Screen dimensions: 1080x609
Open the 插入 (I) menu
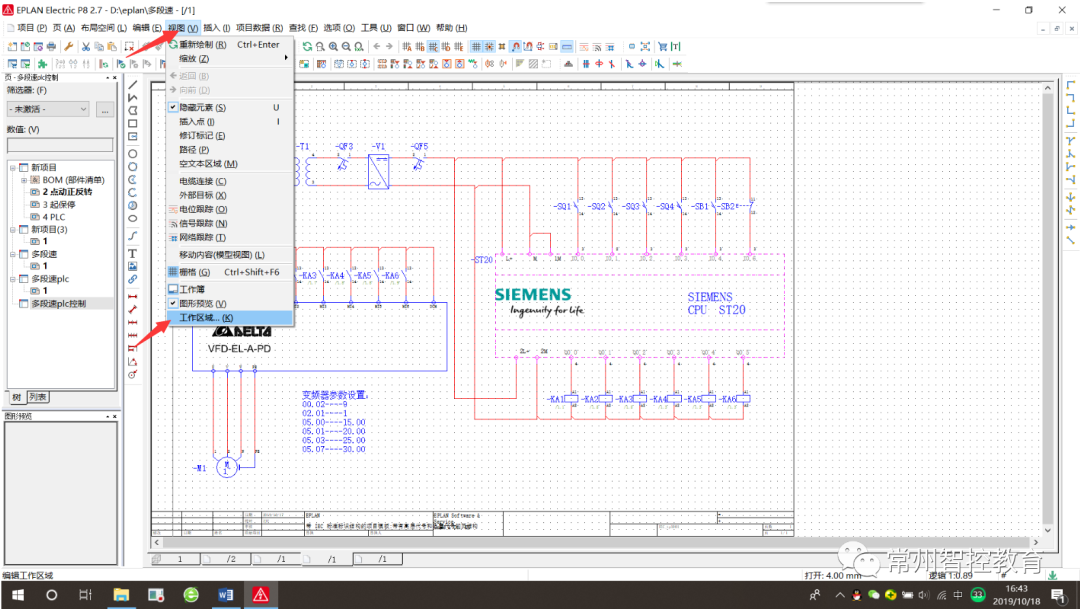(217, 28)
